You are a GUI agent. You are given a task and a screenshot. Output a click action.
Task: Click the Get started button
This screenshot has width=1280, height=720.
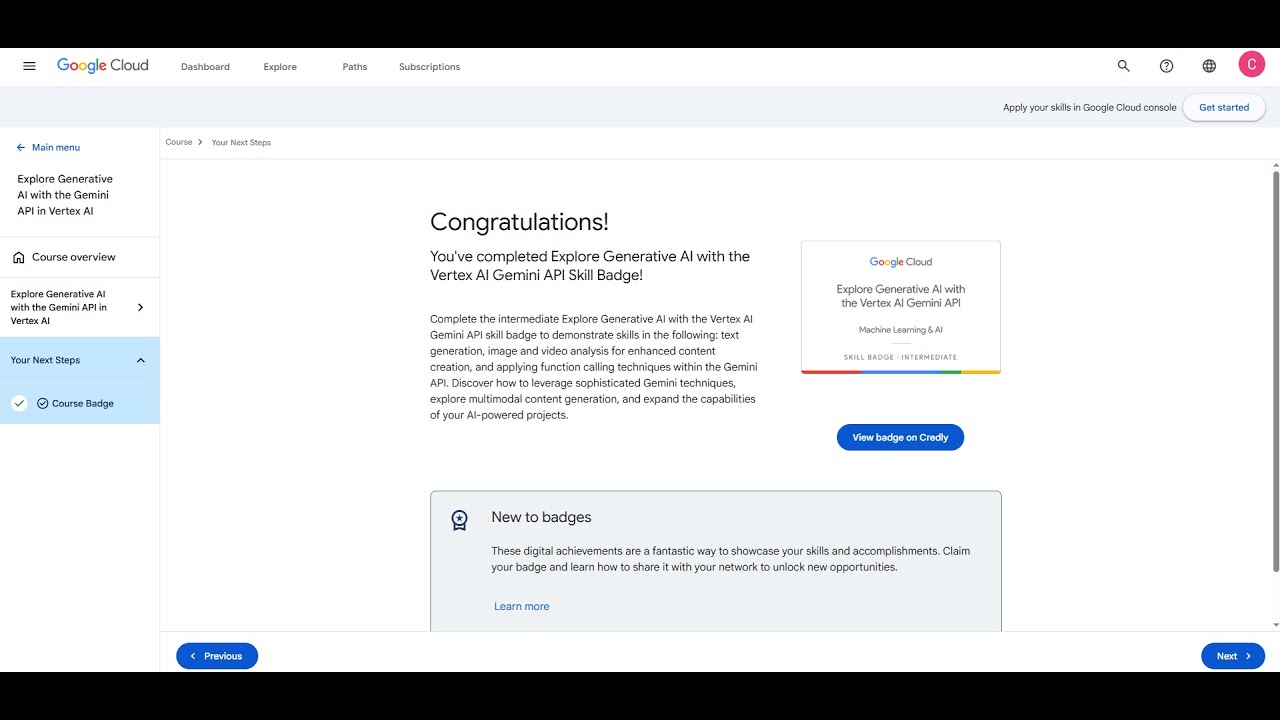click(x=1224, y=107)
